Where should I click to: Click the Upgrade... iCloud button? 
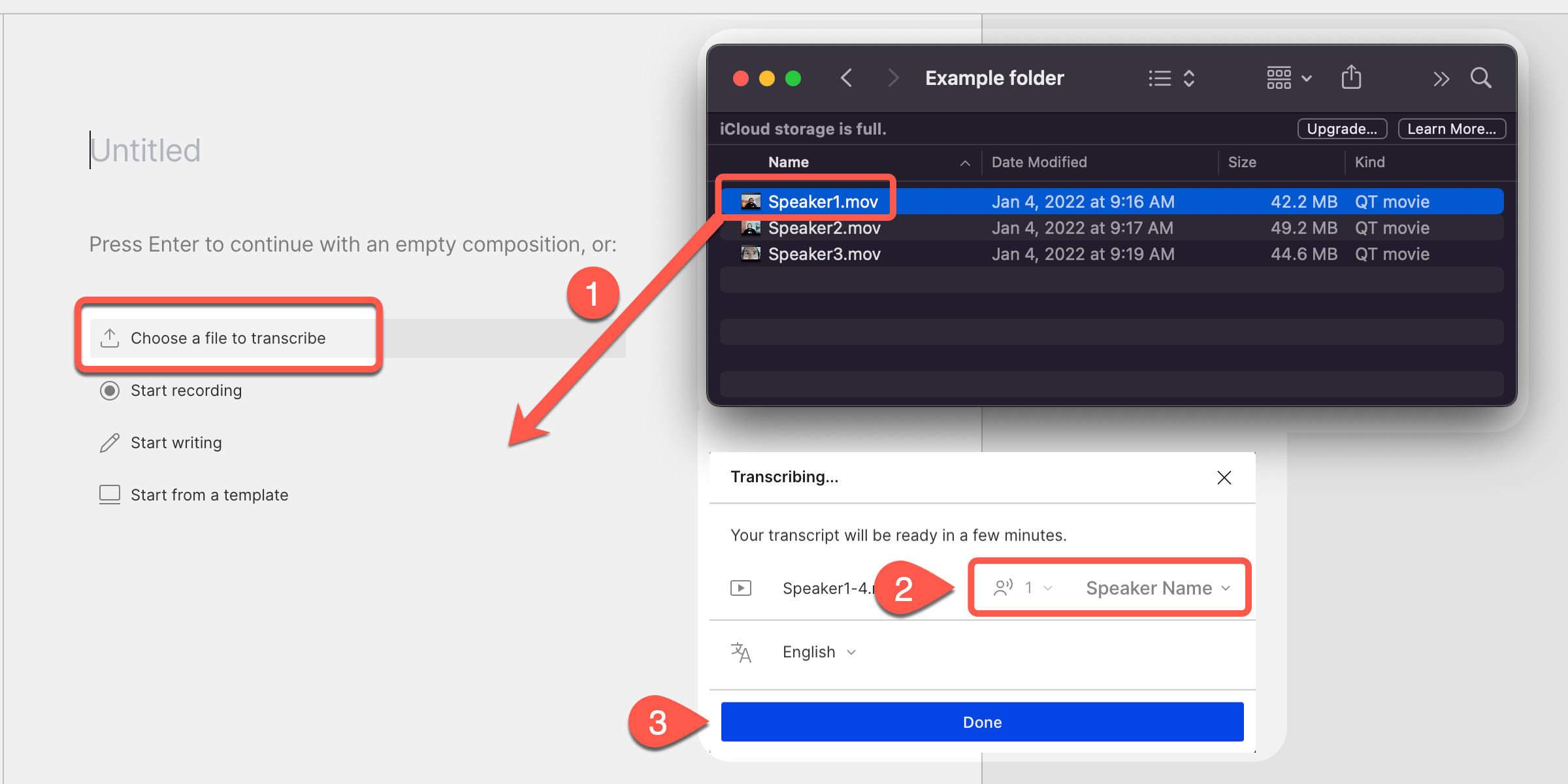[1342, 129]
